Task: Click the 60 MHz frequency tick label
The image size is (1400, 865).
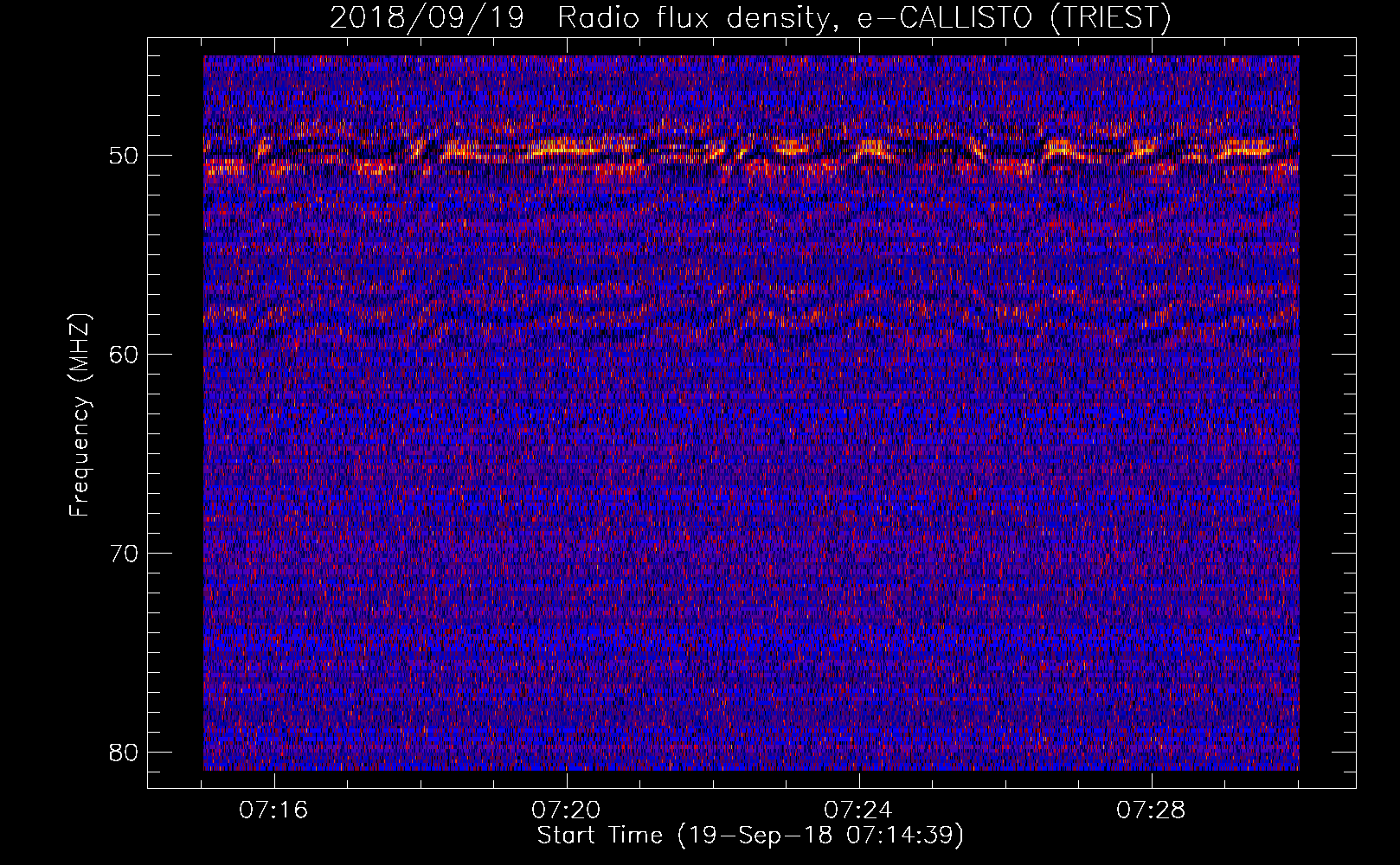Action: [x=125, y=354]
